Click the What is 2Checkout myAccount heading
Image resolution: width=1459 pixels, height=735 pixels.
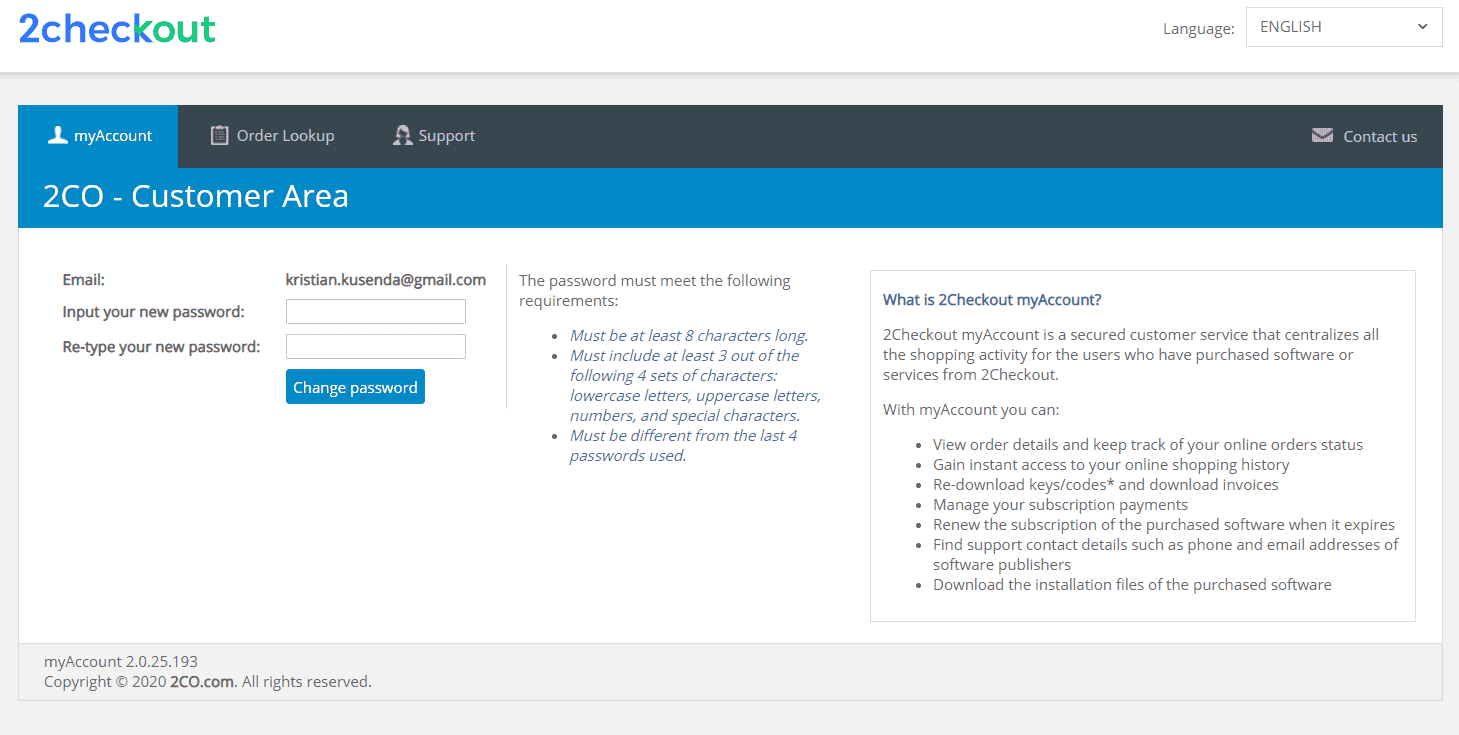pos(992,299)
